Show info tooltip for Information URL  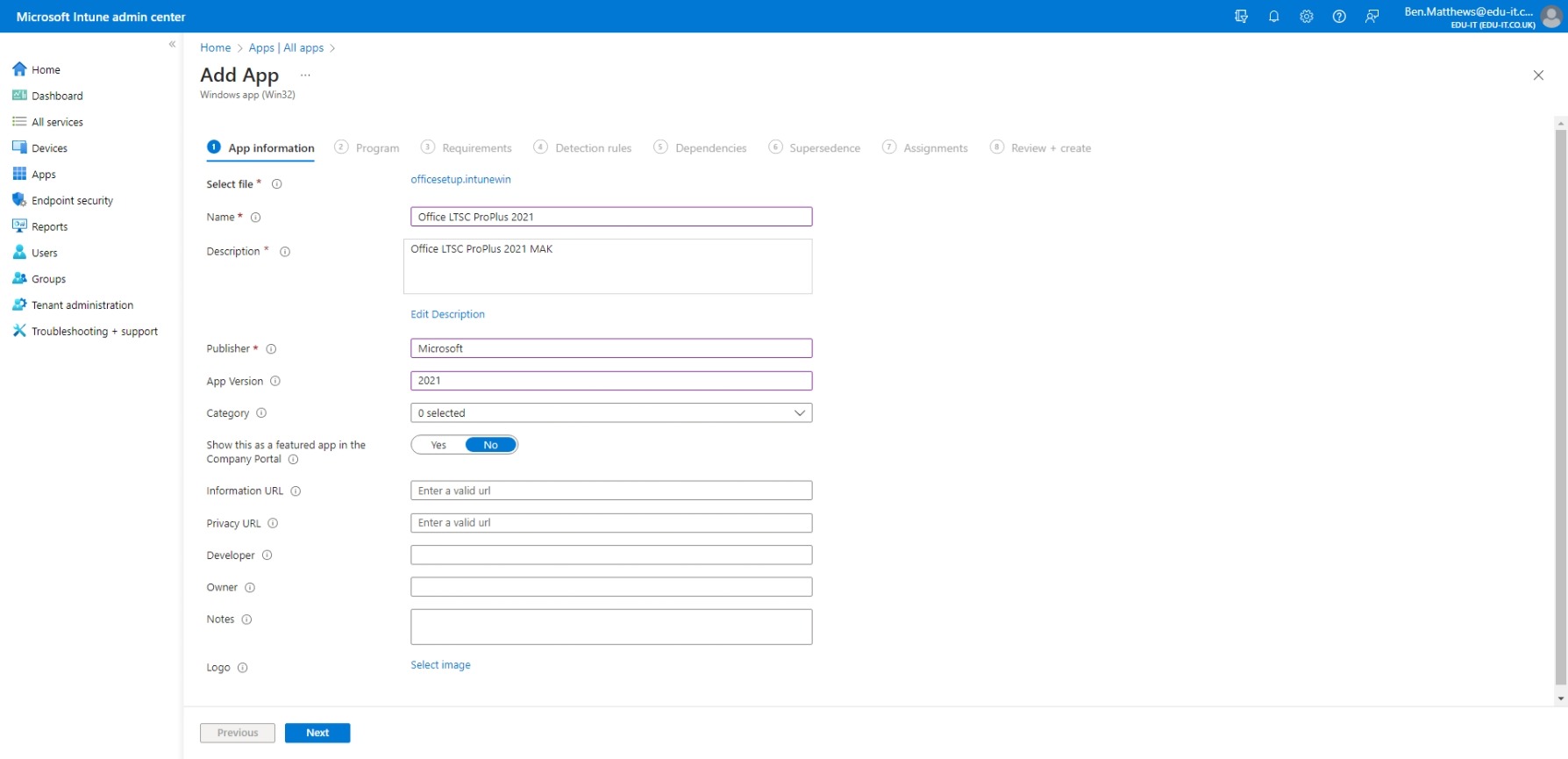pyautogui.click(x=296, y=491)
